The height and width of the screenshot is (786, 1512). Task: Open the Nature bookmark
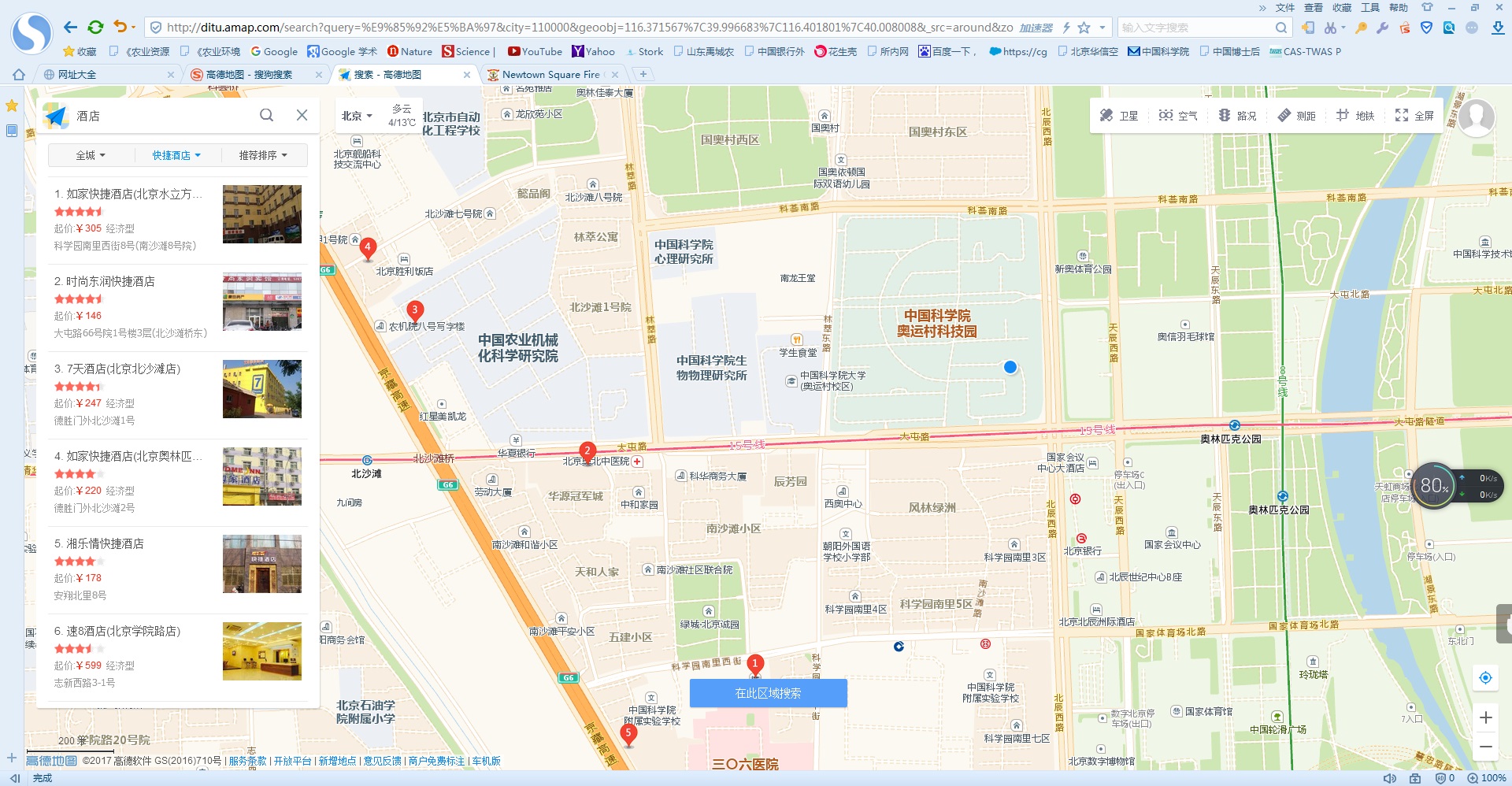pyautogui.click(x=409, y=51)
